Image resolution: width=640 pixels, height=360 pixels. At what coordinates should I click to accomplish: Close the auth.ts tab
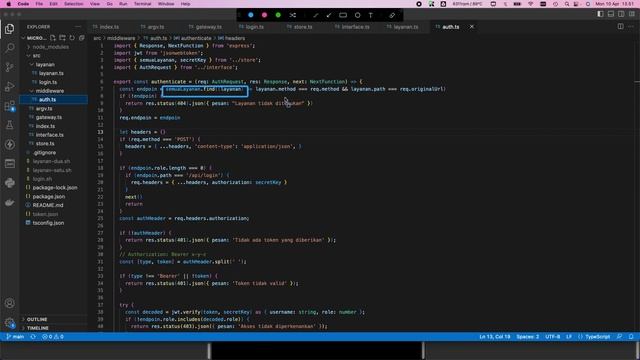tap(472, 27)
